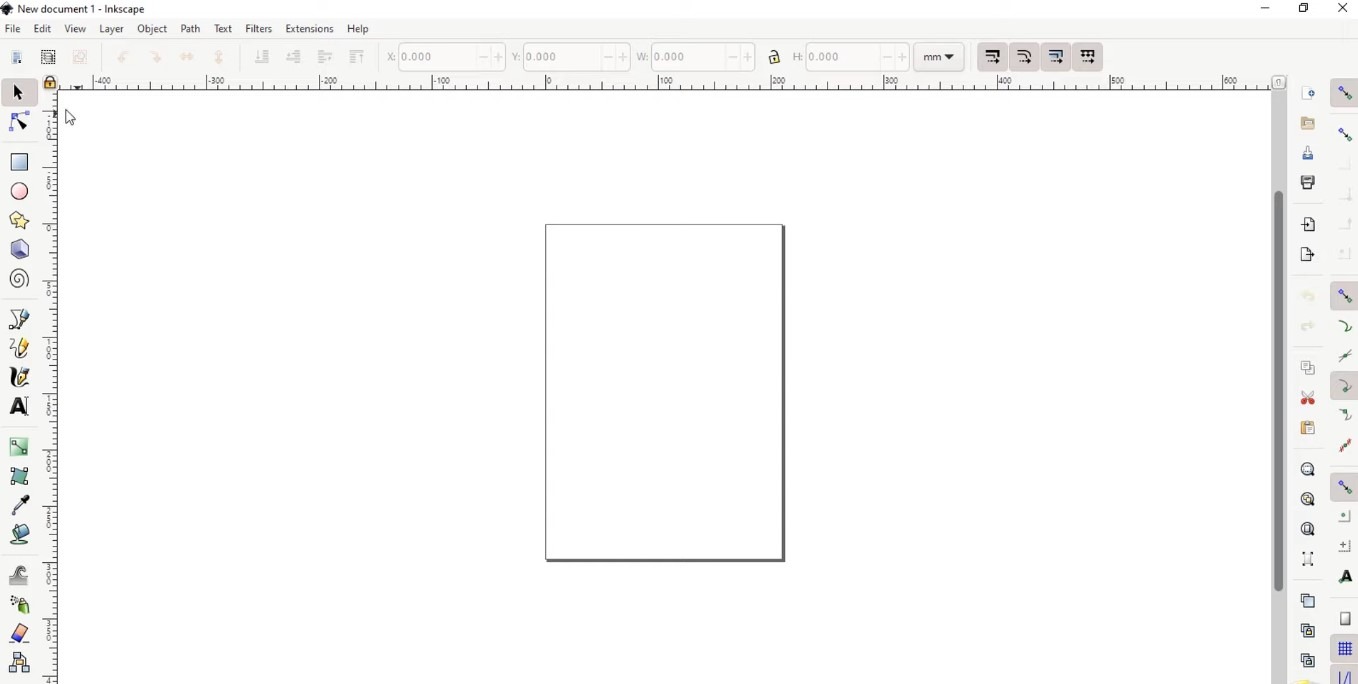Screen dimensions: 1358x684
Task: Open the mm units dropdown
Action: point(939,58)
